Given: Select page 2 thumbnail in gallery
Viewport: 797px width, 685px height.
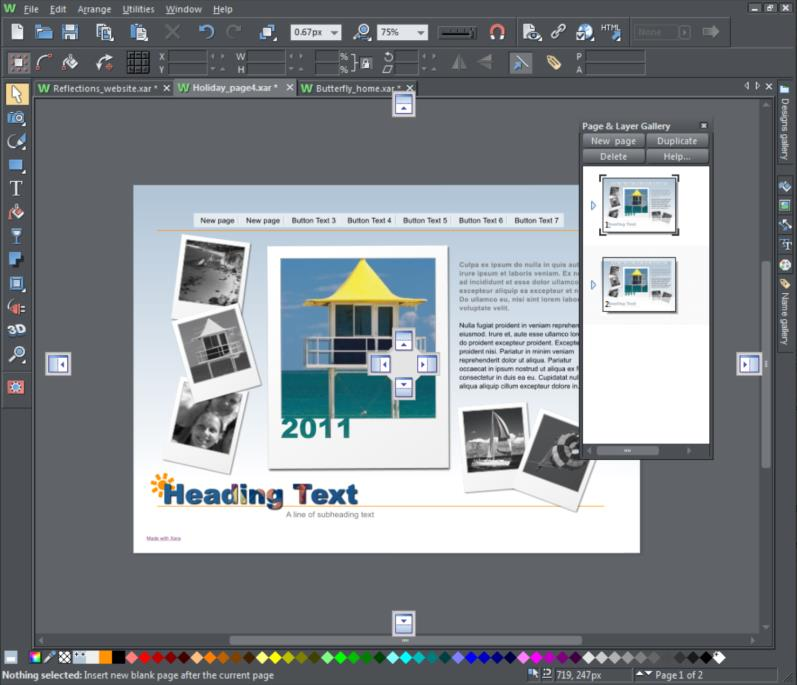Looking at the screenshot, I should point(639,284).
